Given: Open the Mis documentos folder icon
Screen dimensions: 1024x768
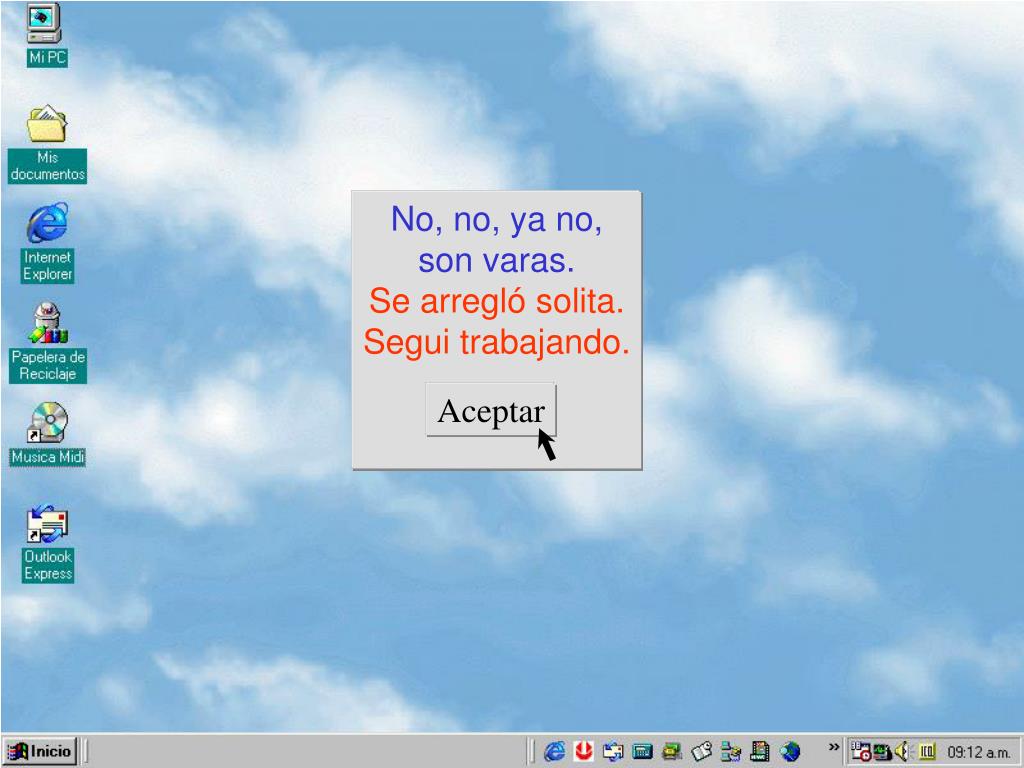Looking at the screenshot, I should click(x=47, y=144).
